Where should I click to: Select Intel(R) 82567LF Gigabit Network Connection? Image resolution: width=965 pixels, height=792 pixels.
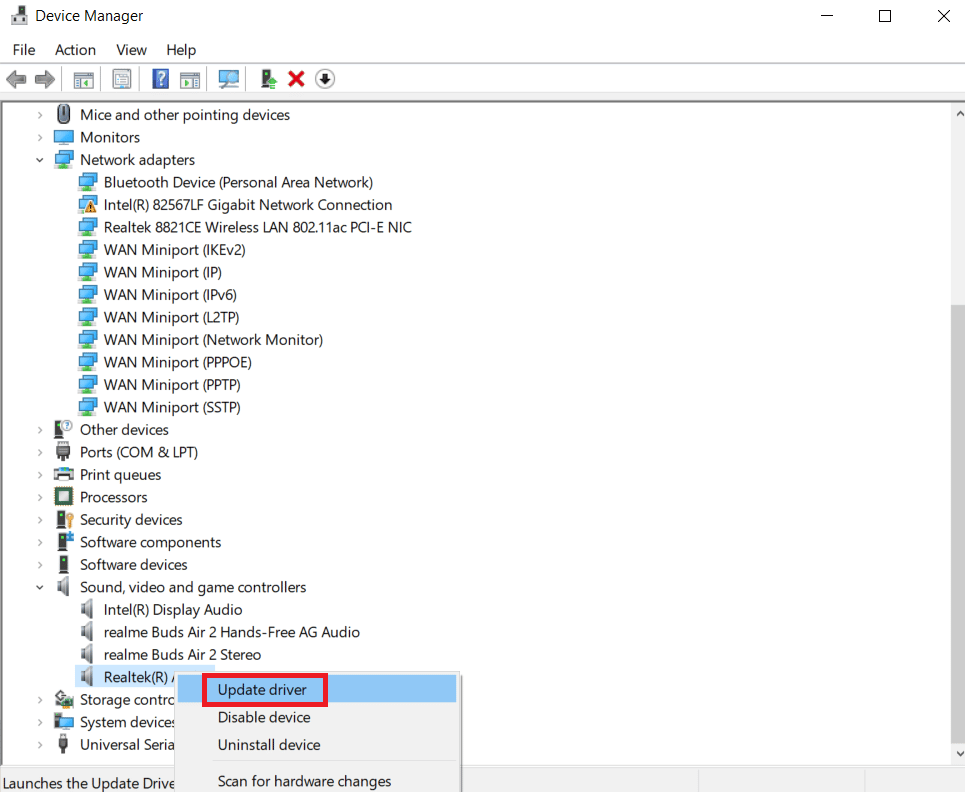tap(247, 205)
